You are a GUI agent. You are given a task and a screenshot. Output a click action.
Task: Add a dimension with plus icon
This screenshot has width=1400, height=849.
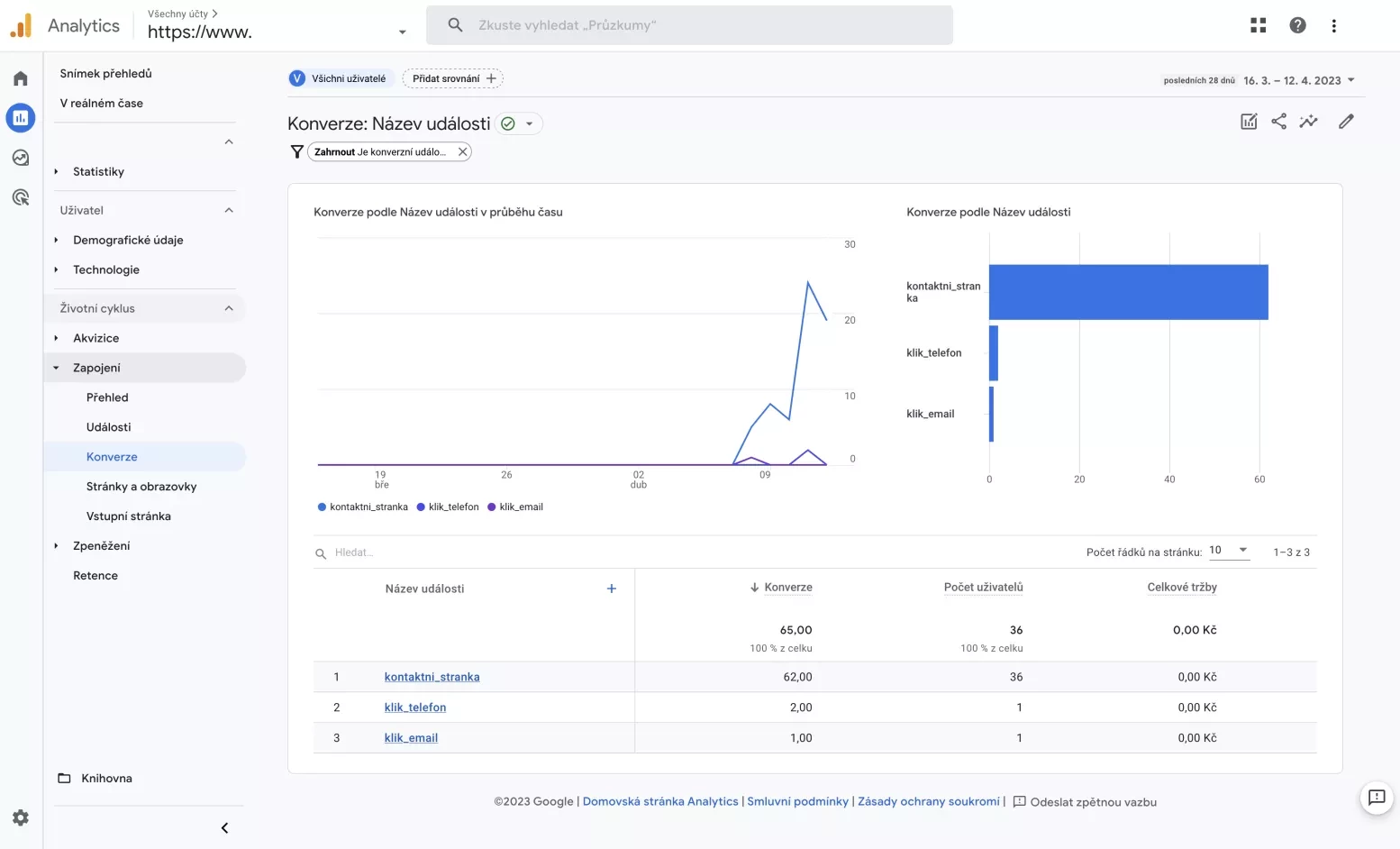(612, 589)
